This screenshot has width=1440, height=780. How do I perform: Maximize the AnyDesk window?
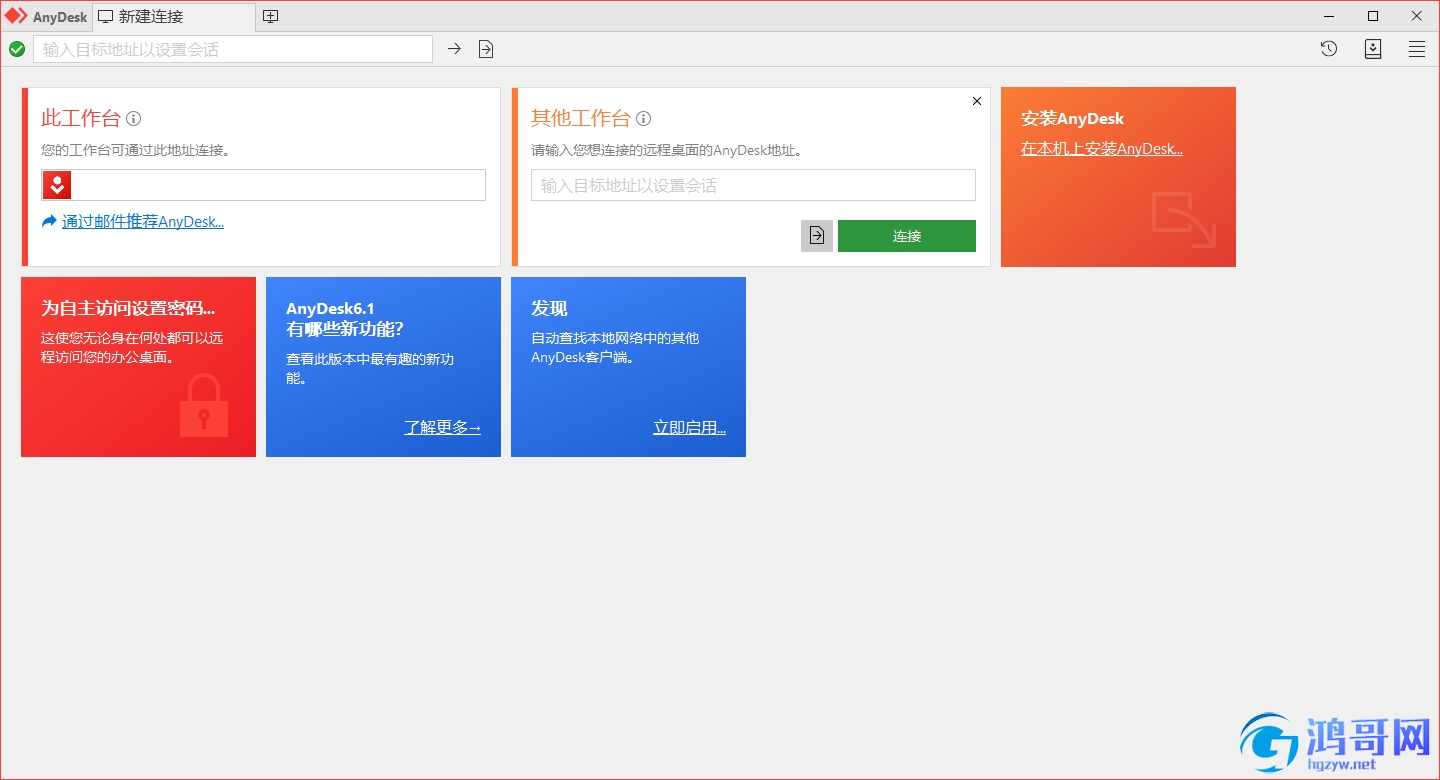point(1373,16)
